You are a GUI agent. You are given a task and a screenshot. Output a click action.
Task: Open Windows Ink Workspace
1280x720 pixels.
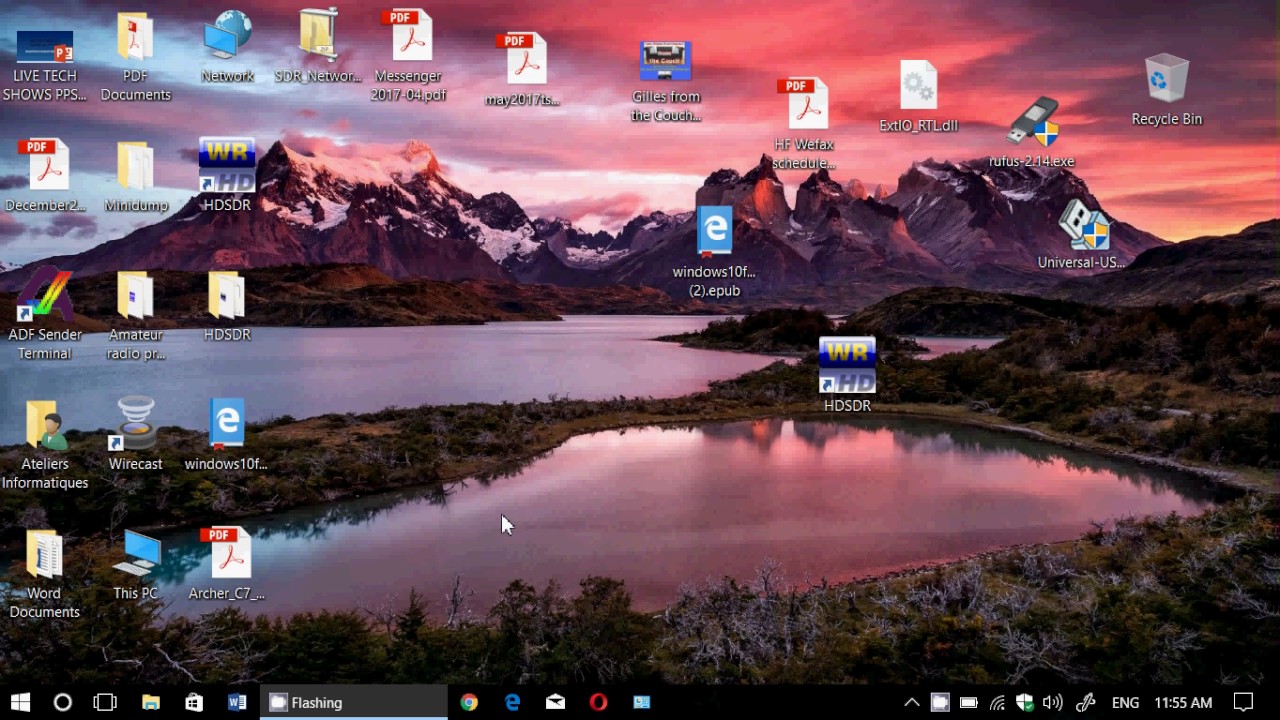click(1085, 702)
